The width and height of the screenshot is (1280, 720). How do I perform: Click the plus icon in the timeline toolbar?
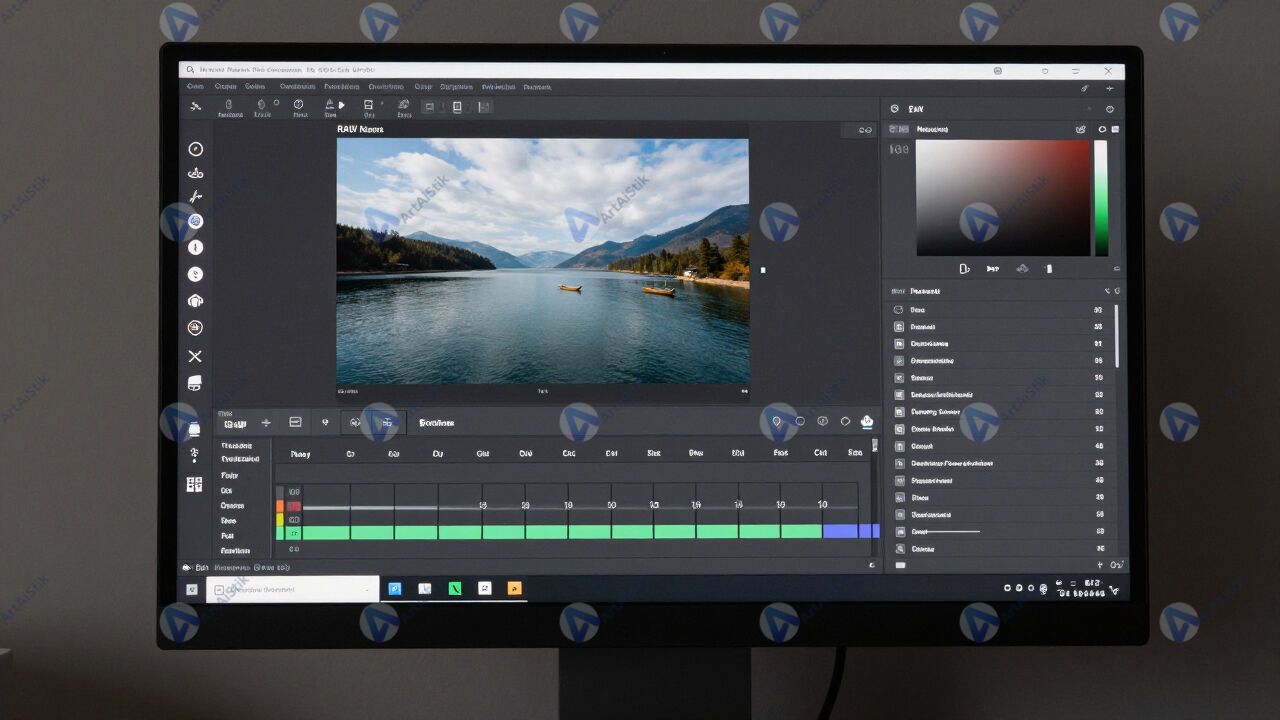coord(266,423)
